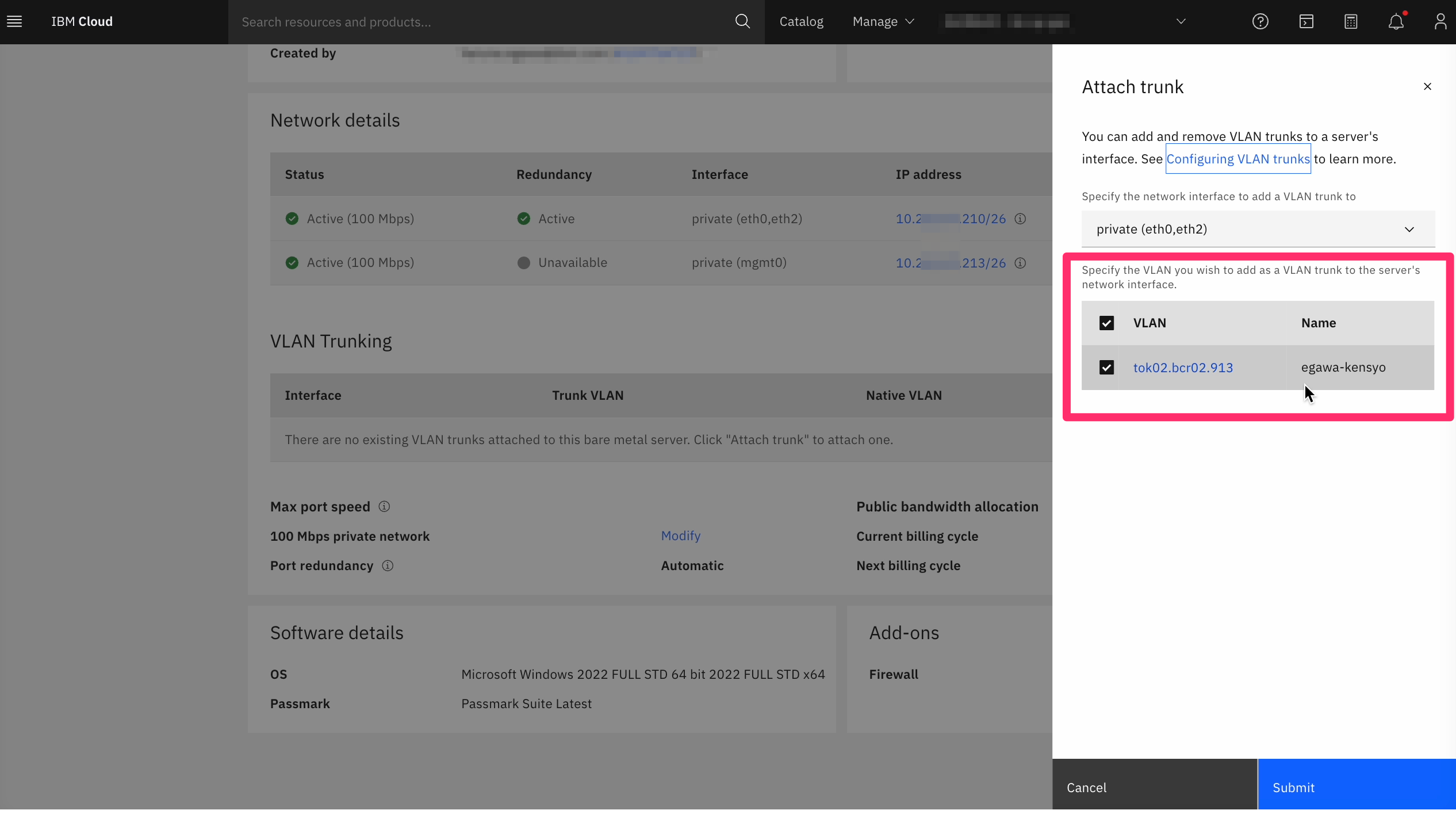Click info icon next to Port redundancy

[388, 566]
